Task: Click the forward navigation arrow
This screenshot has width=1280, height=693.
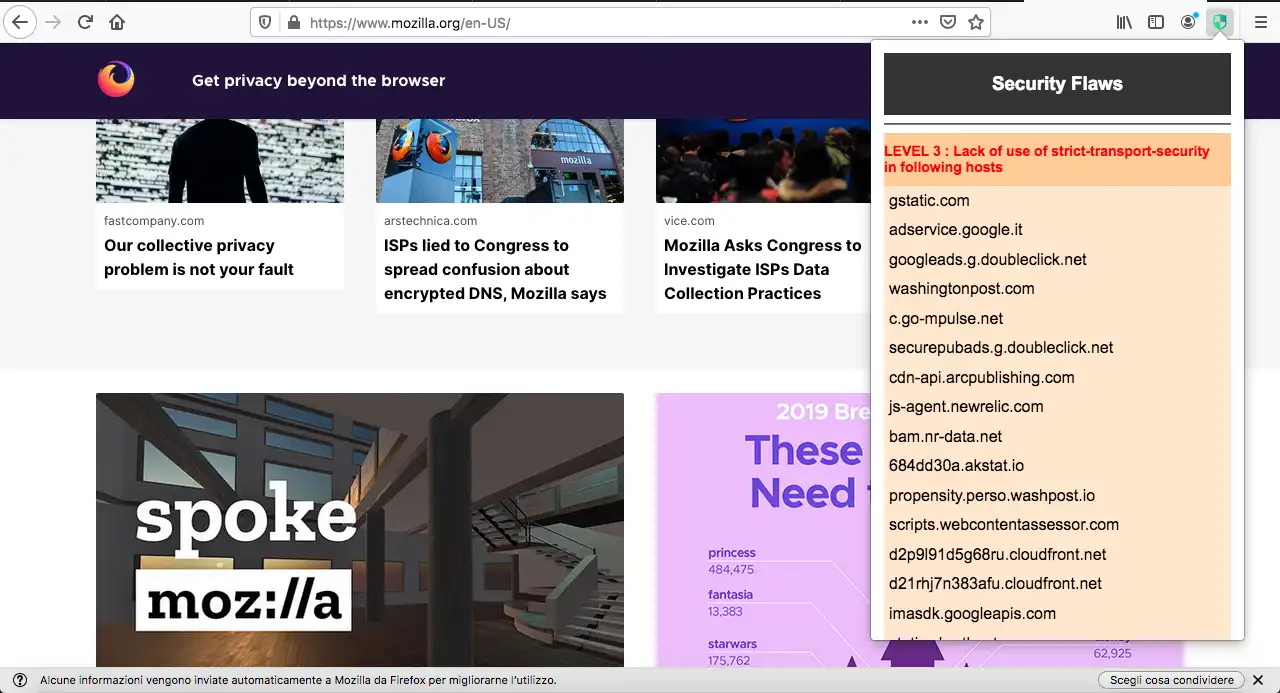Action: [53, 22]
